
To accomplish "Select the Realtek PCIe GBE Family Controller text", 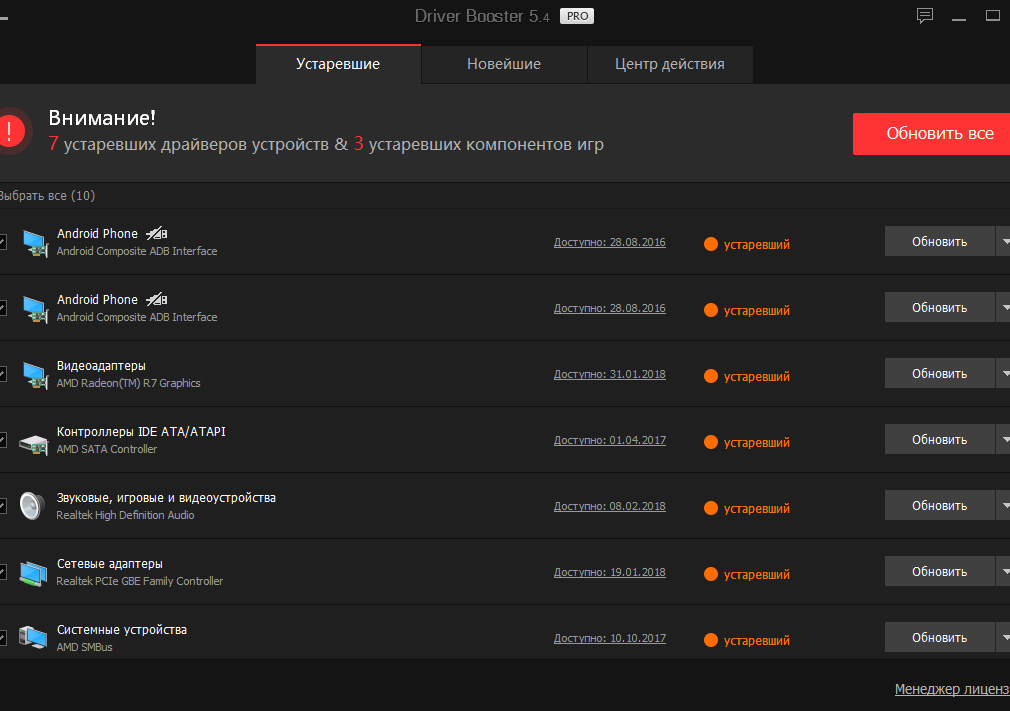I will pos(140,581).
